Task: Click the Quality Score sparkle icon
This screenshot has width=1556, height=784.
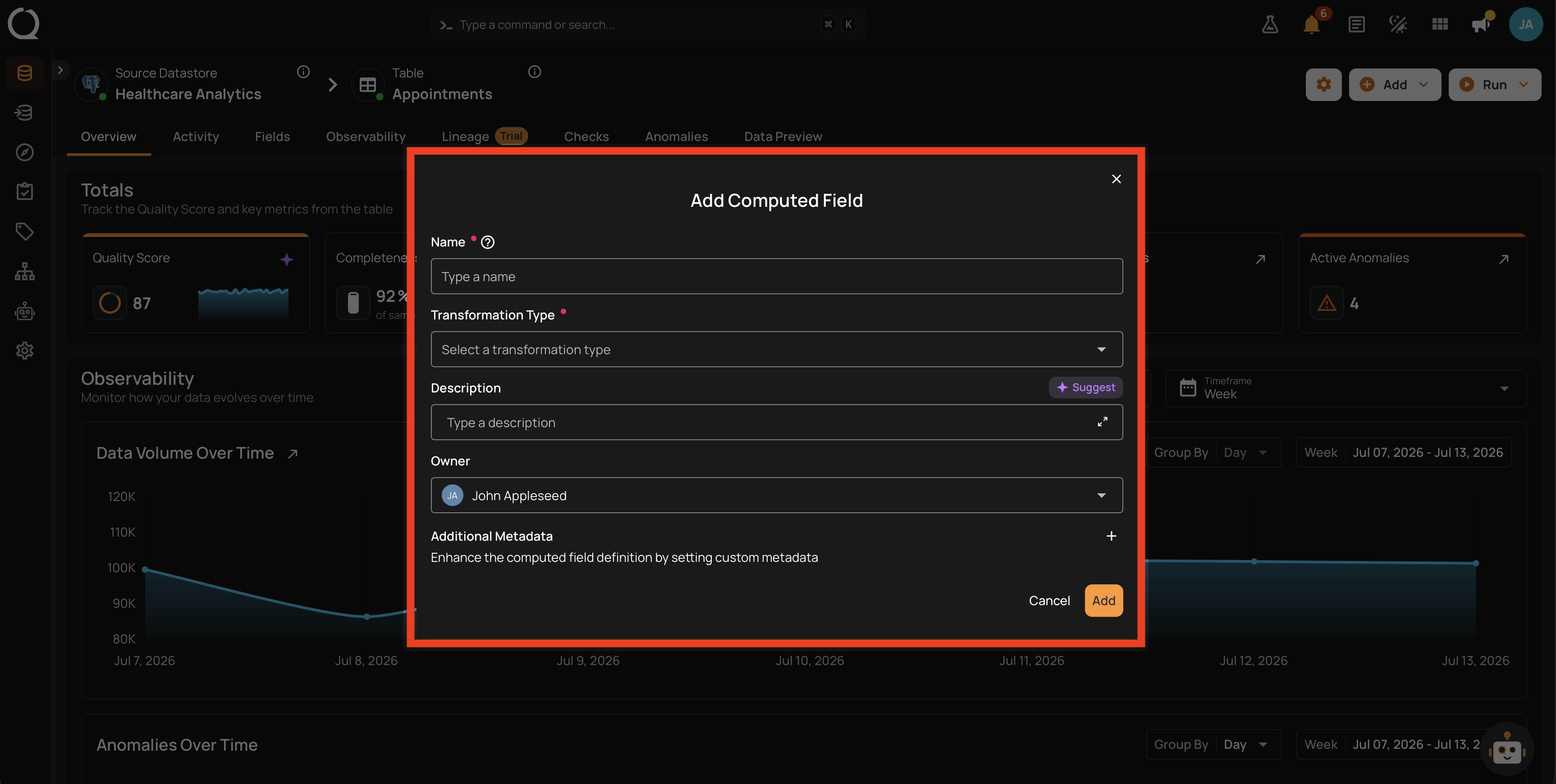Action: [286, 259]
